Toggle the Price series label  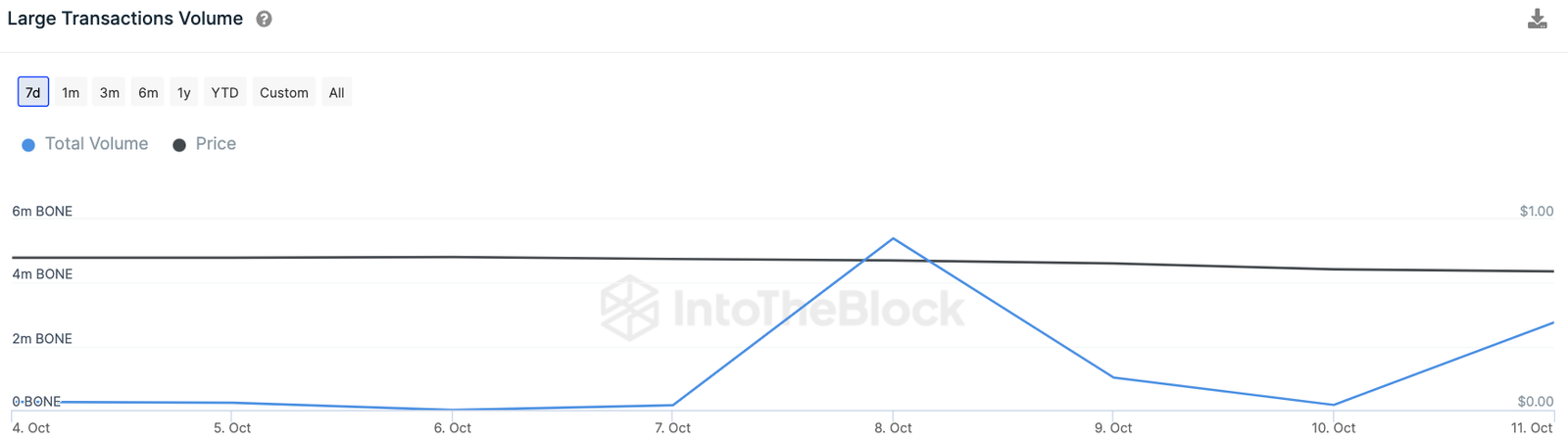[x=216, y=144]
